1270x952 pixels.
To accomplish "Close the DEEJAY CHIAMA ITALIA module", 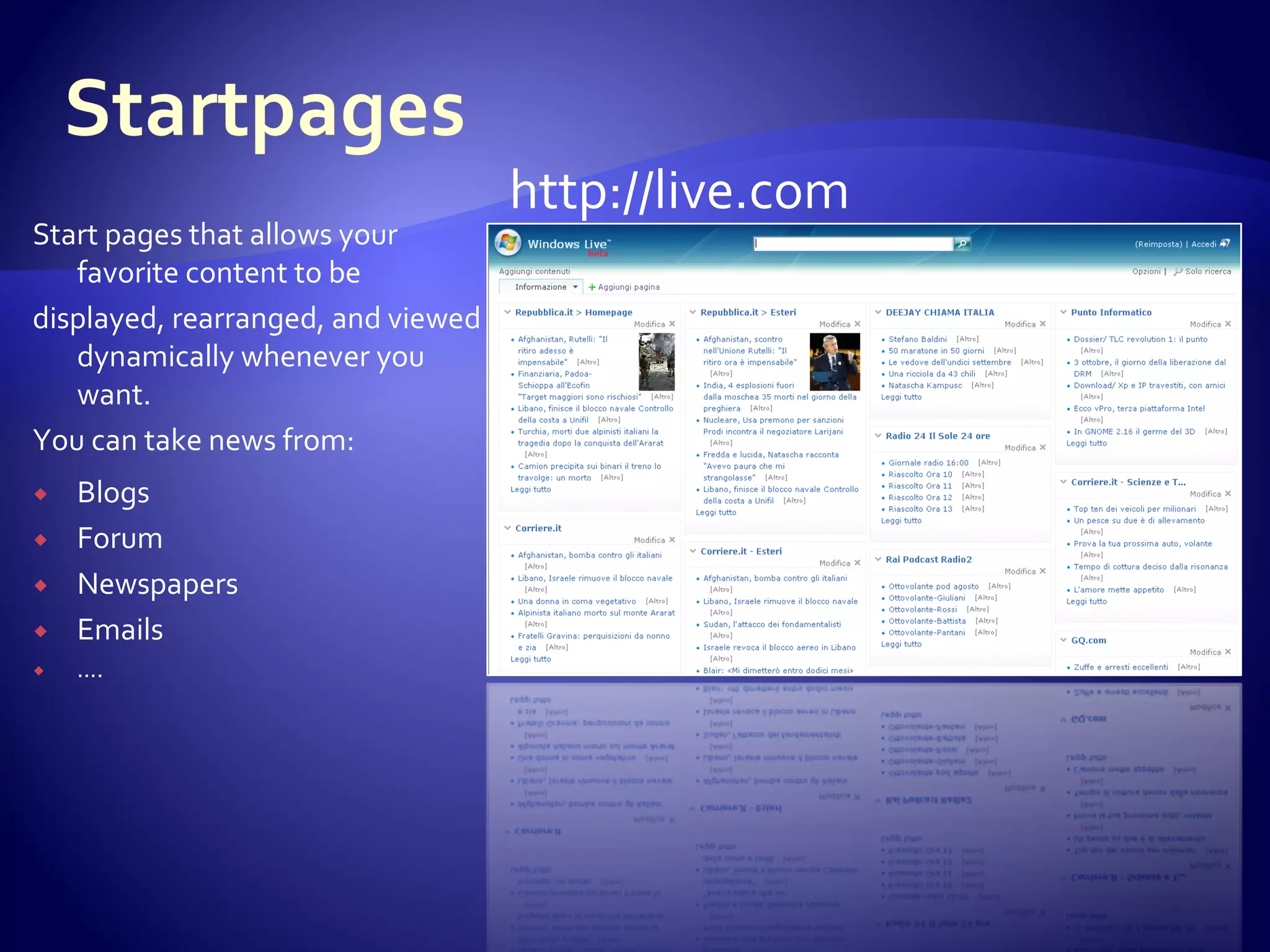I will (x=1043, y=324).
